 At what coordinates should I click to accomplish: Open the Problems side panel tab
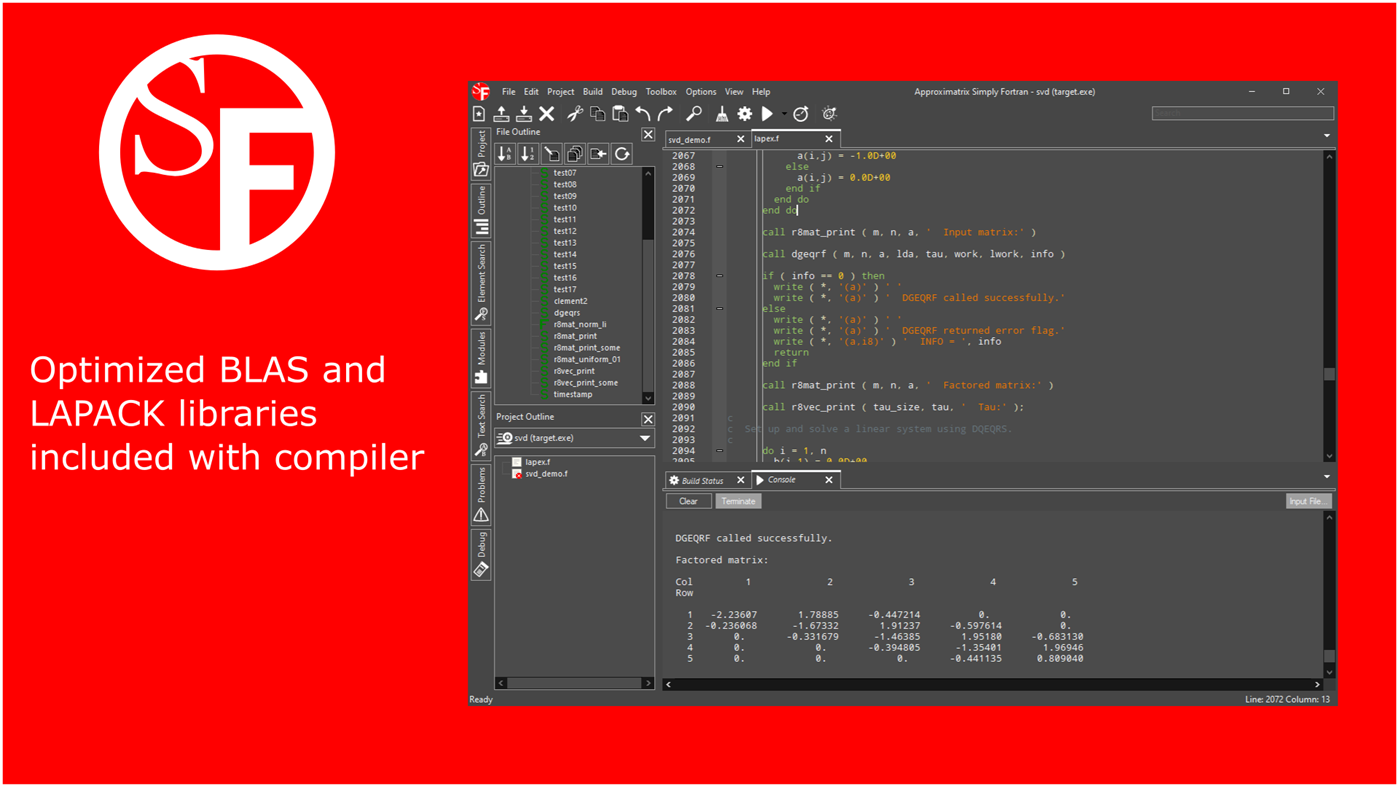click(x=481, y=495)
